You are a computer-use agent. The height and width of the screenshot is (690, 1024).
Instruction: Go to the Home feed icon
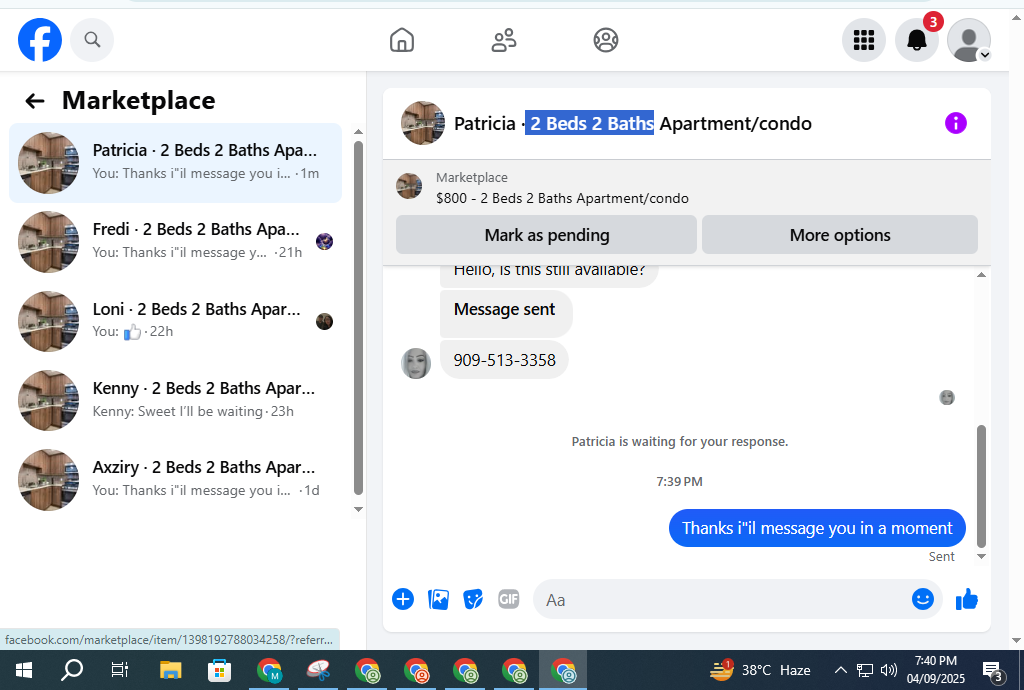[402, 40]
